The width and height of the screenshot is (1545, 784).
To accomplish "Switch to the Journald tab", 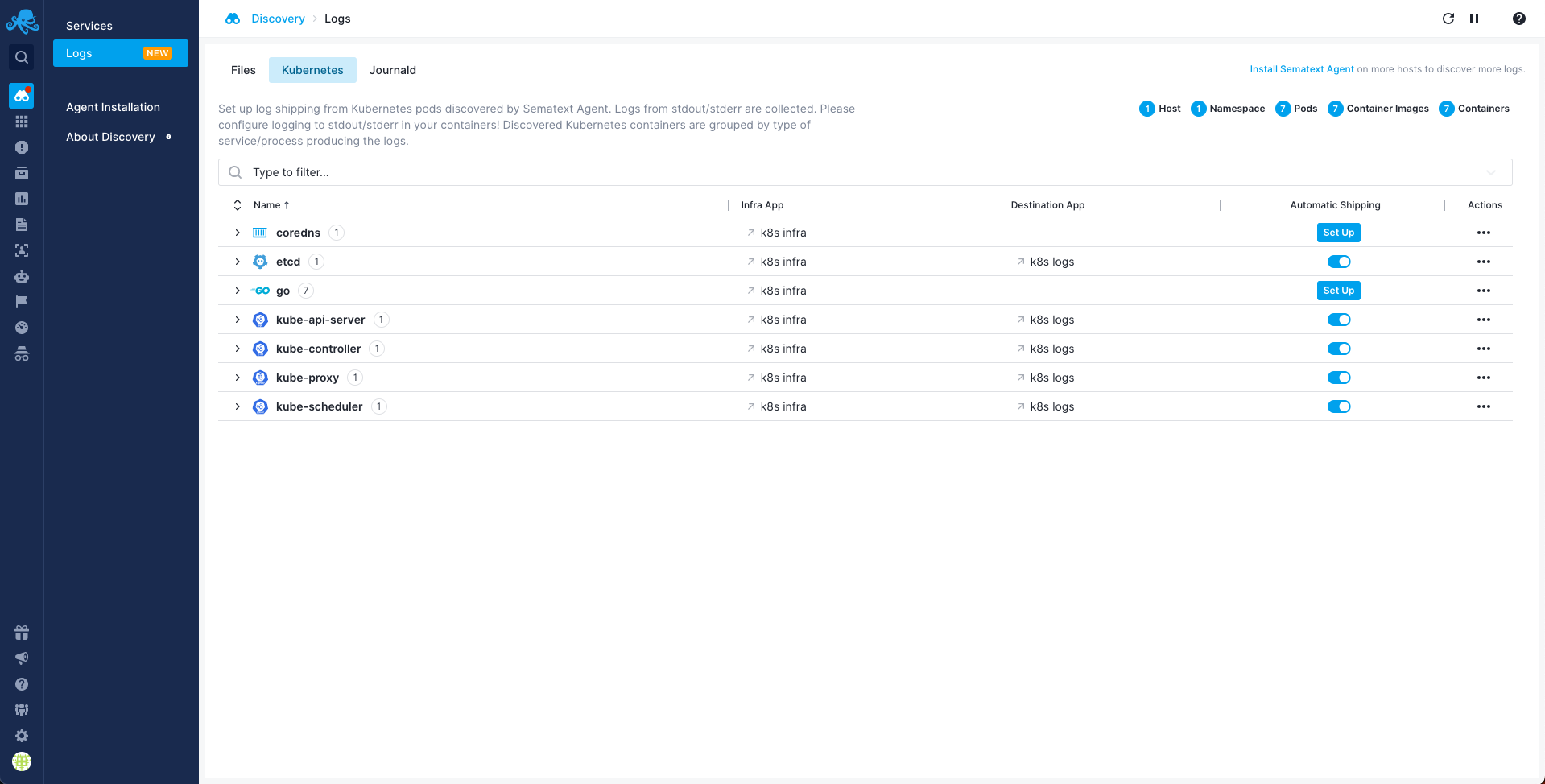I will pos(393,70).
